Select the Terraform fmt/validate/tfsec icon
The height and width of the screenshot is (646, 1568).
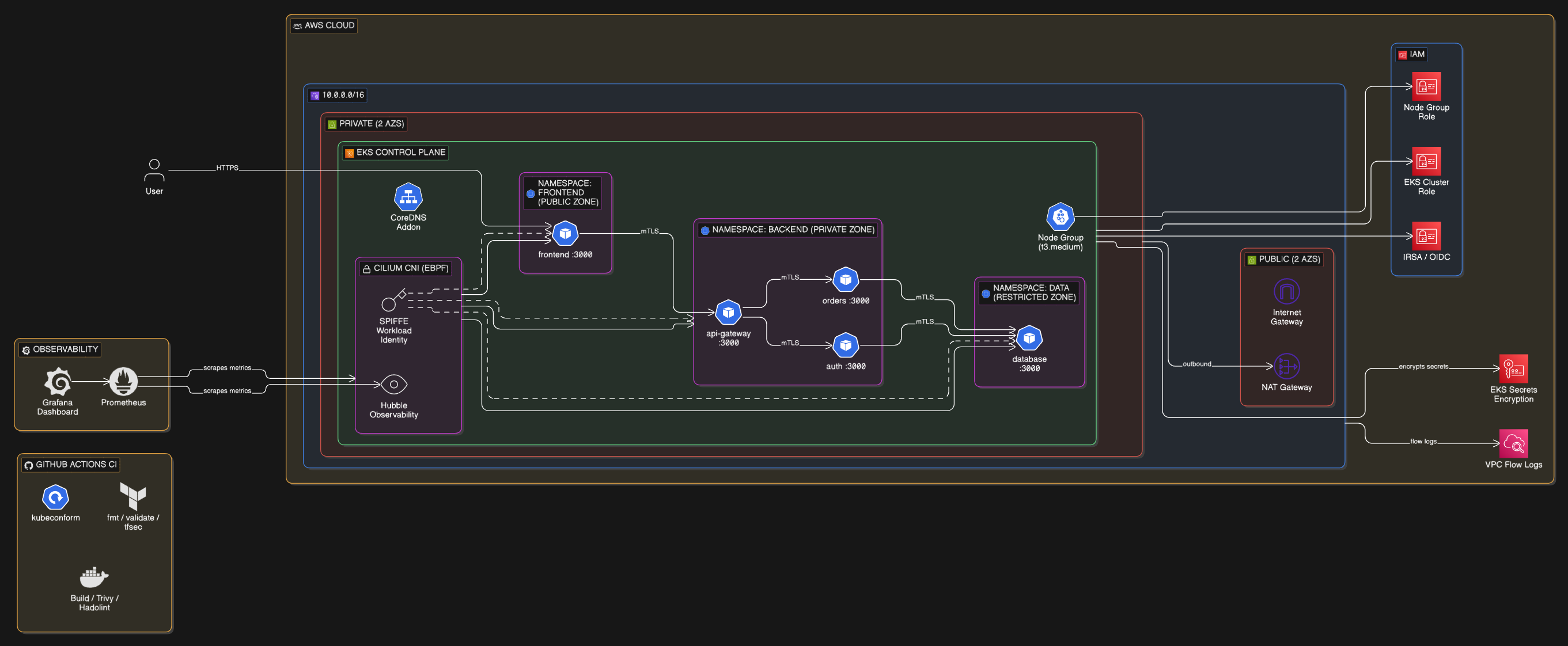pos(132,496)
